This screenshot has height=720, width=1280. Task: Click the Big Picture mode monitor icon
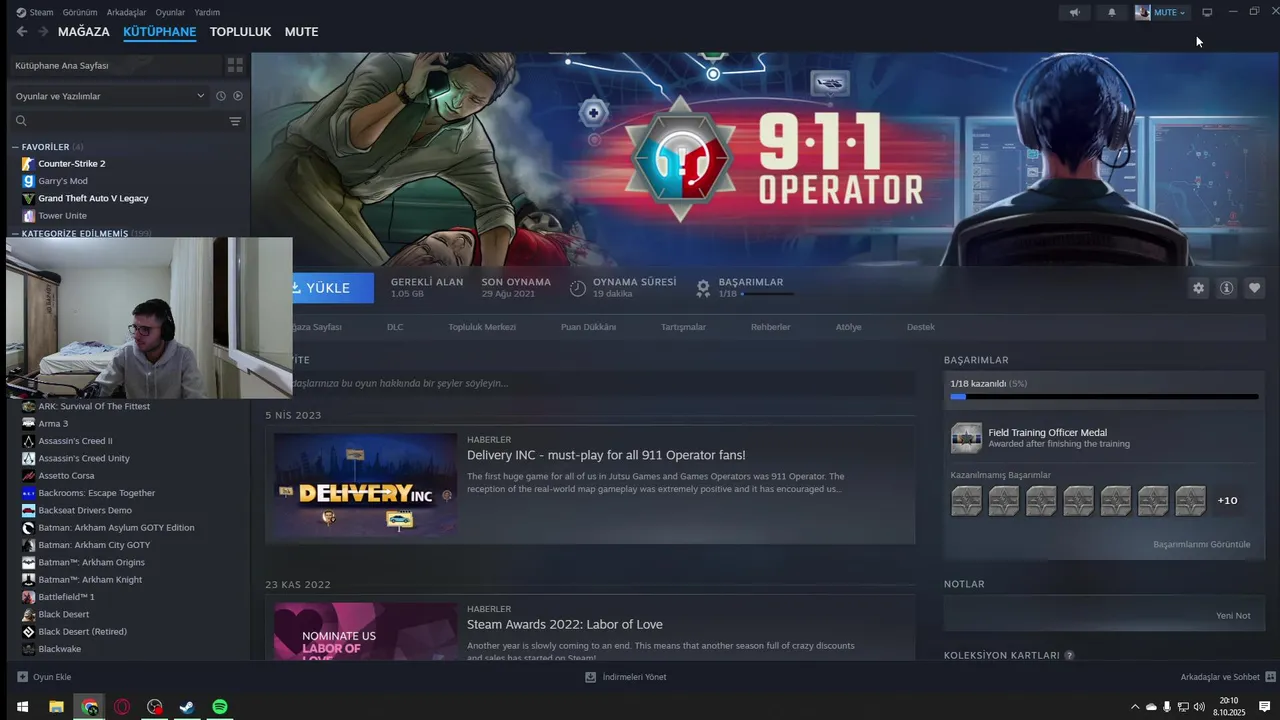coord(1207,12)
